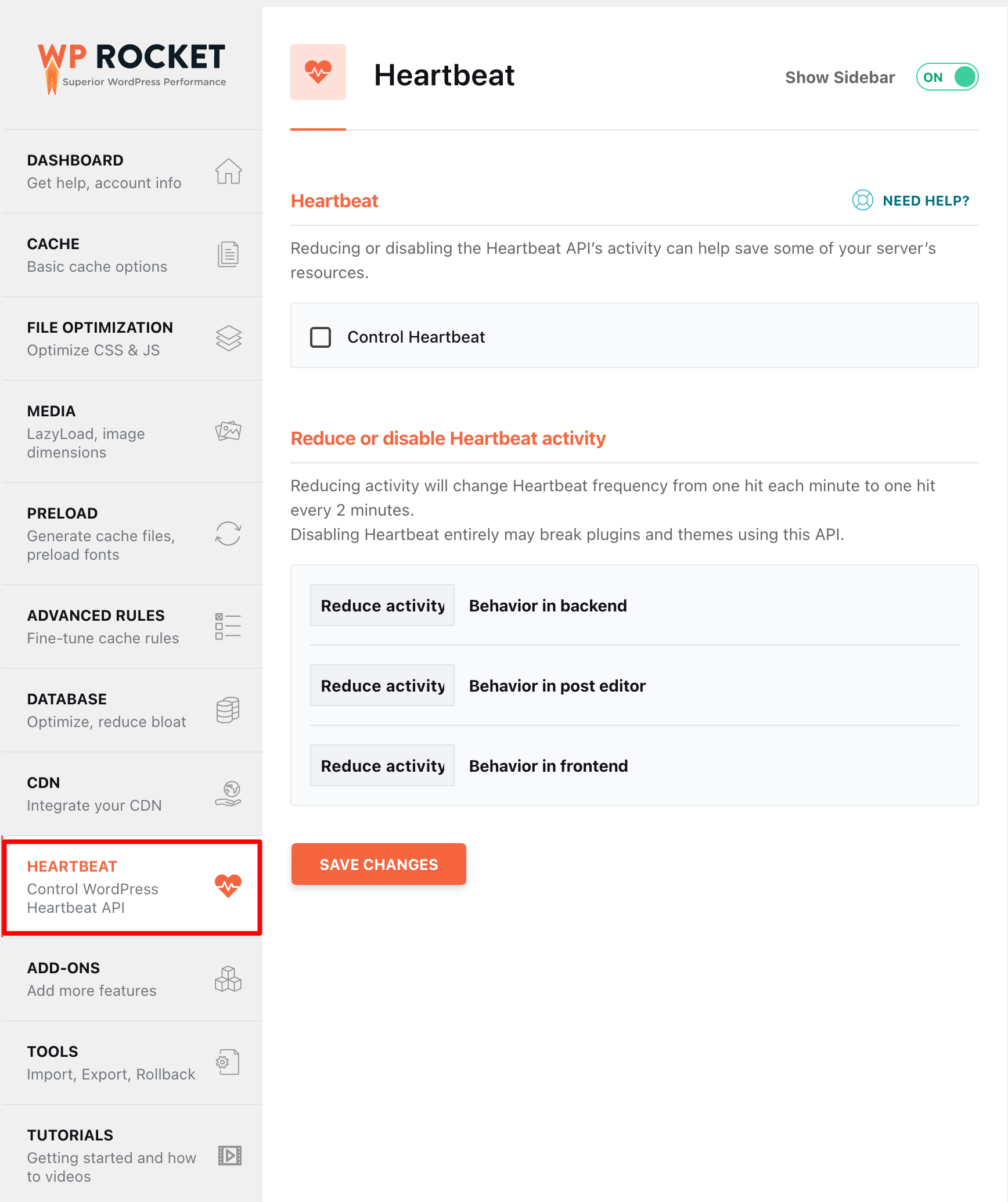This screenshot has width=1008, height=1202.
Task: Click the Tutorials video play icon
Action: [229, 1155]
